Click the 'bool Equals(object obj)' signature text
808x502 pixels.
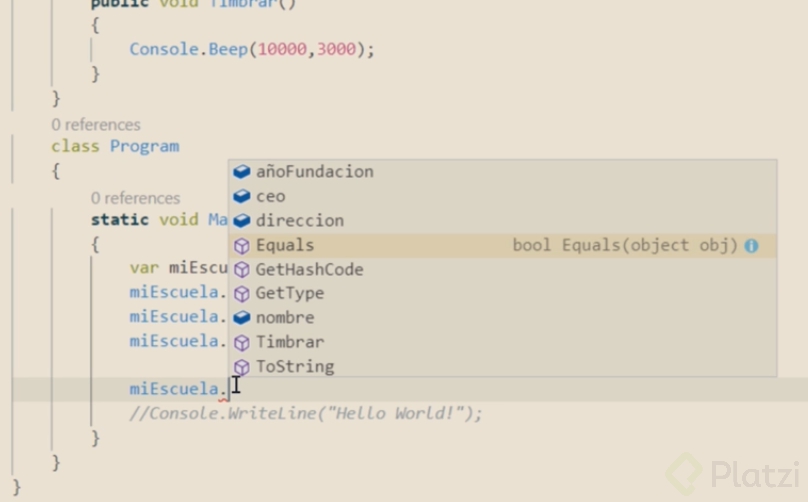(625, 245)
